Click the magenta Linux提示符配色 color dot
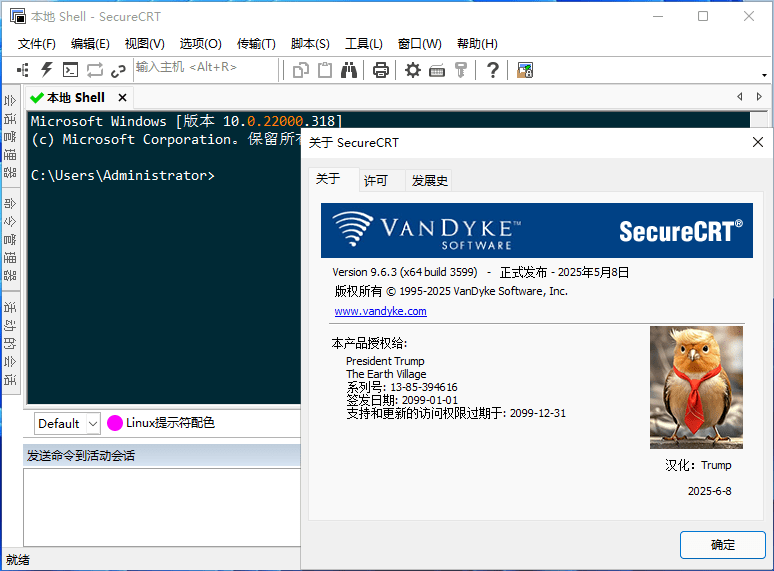 [115, 423]
